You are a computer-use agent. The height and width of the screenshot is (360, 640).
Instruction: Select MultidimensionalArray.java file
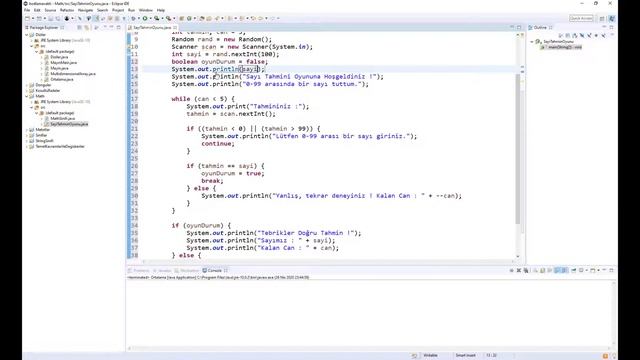point(73,74)
